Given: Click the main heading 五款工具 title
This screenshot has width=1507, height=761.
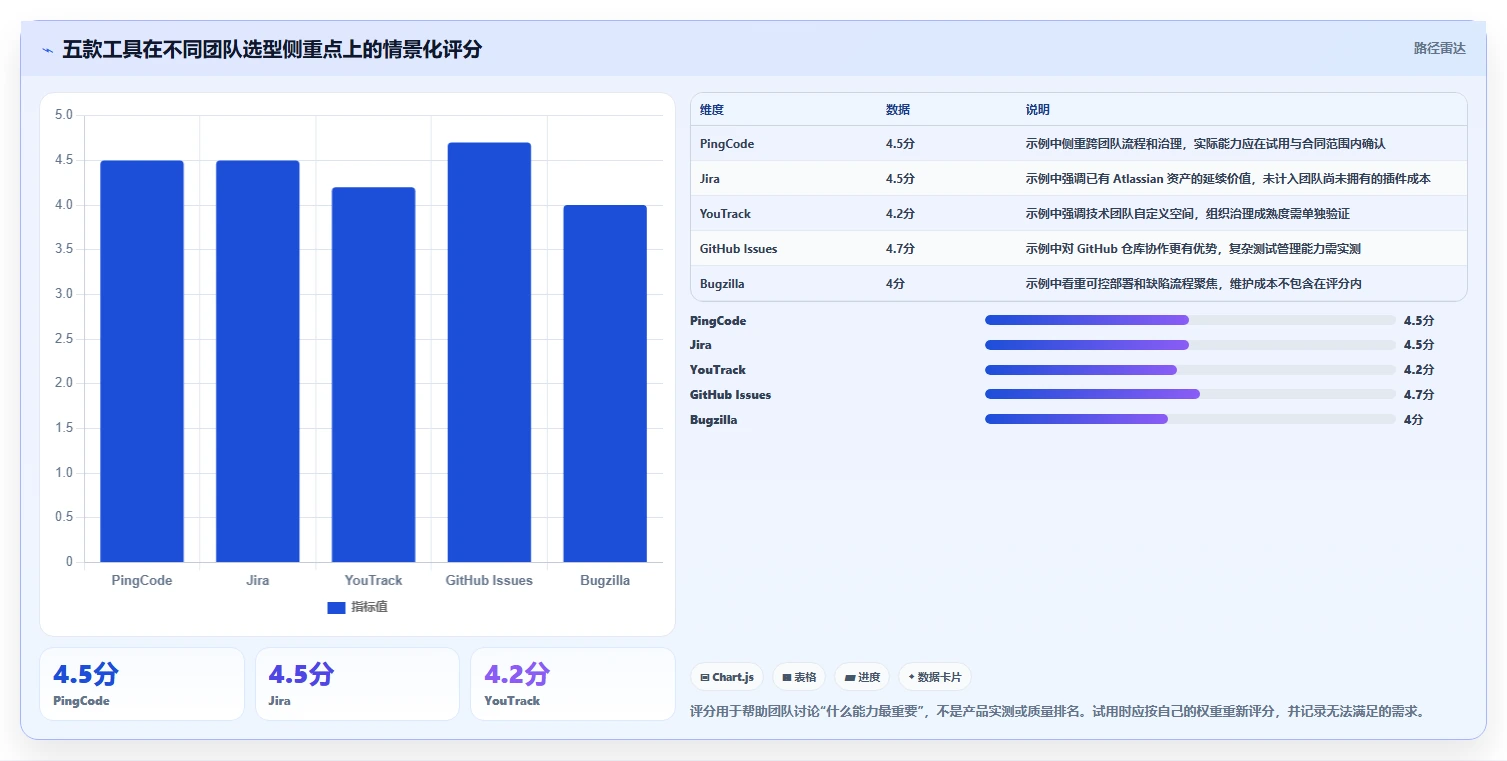Looking at the screenshot, I should click(272, 49).
